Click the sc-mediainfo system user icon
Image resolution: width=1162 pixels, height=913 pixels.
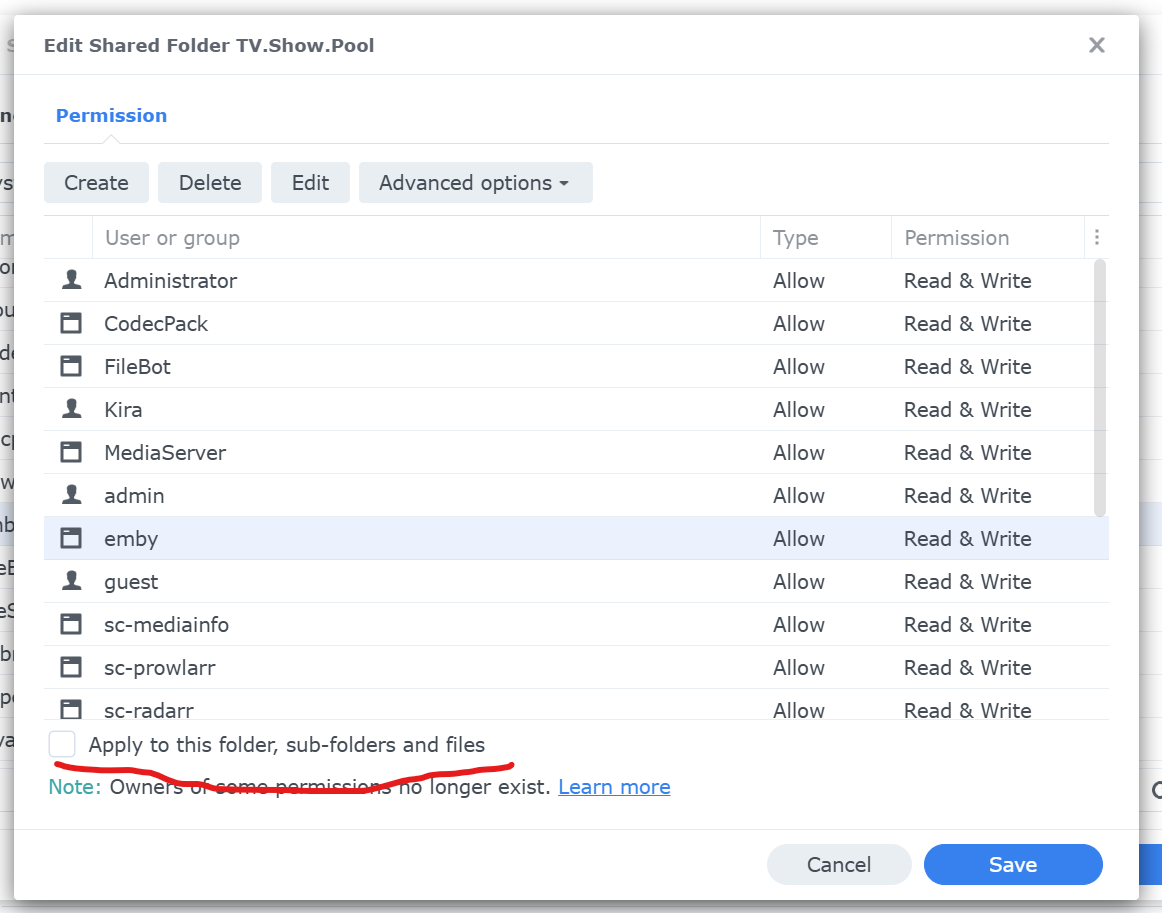pyautogui.click(x=71, y=625)
